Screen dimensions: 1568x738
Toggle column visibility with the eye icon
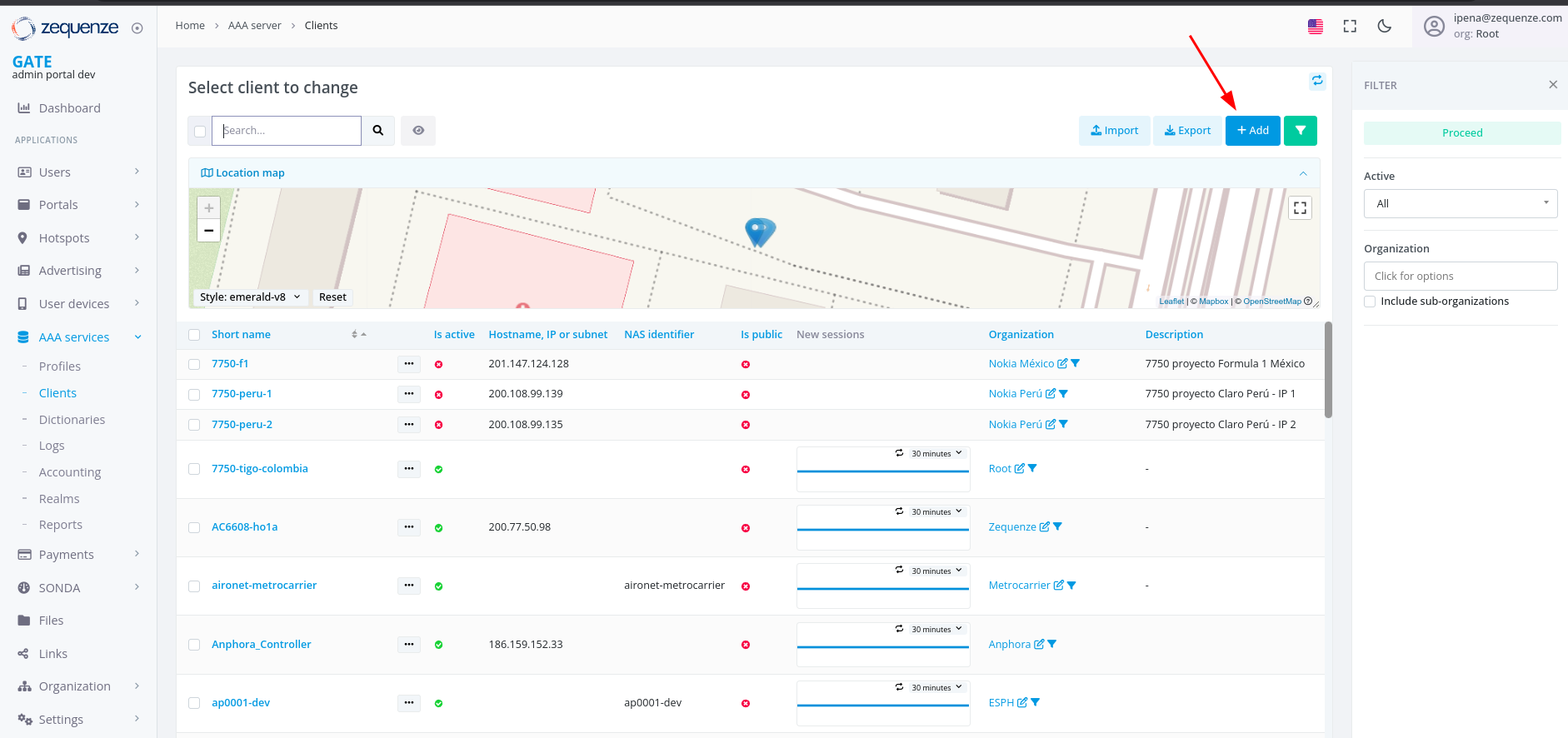[x=418, y=131]
